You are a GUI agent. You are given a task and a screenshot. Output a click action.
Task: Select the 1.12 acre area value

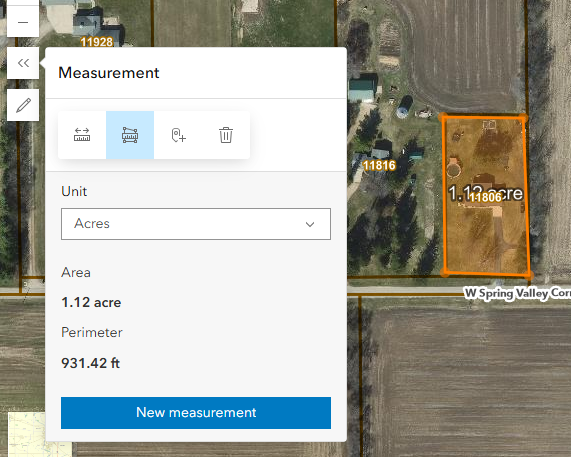[x=91, y=302]
